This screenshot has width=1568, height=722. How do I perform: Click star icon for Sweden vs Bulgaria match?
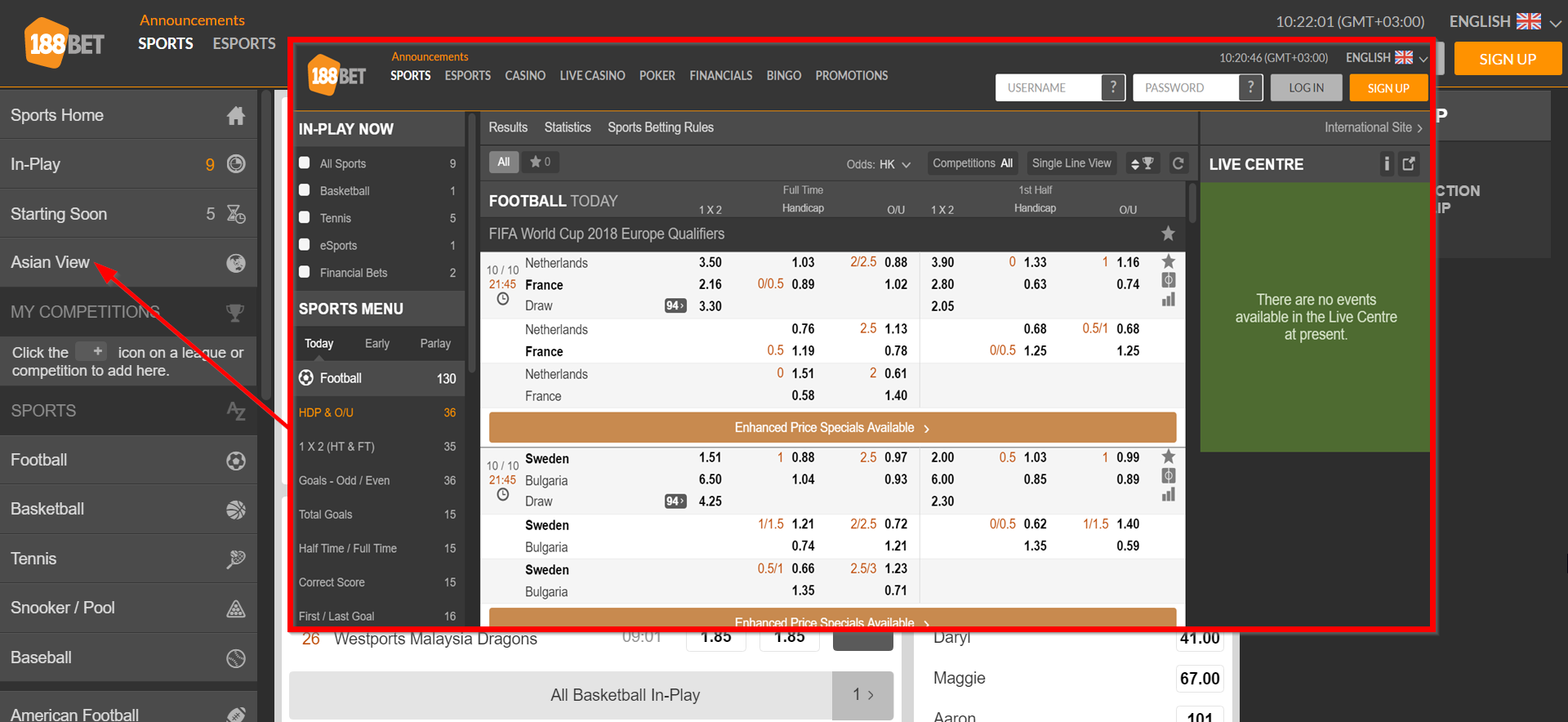(1169, 457)
